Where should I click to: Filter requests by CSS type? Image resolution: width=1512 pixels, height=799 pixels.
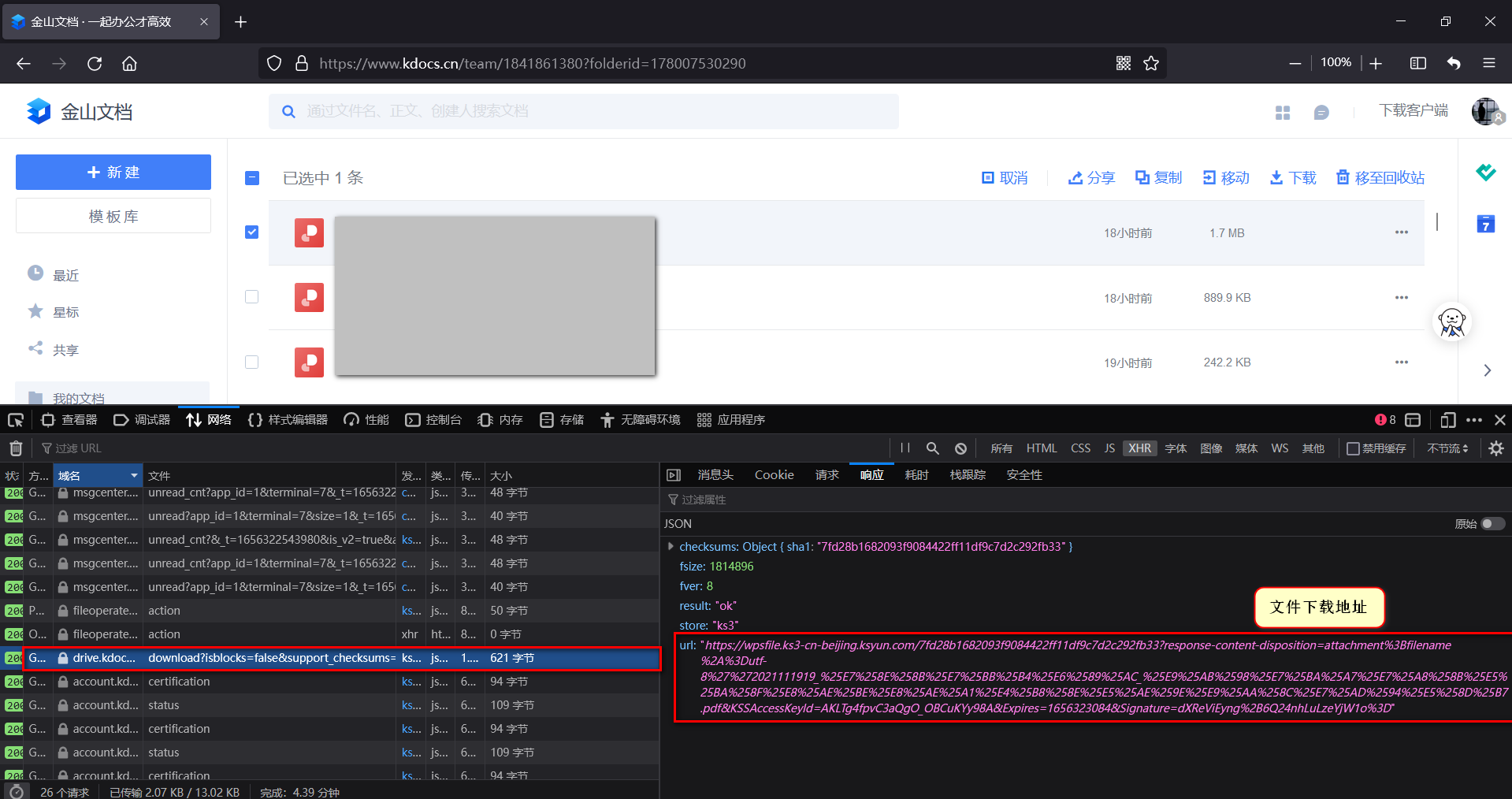(1080, 448)
